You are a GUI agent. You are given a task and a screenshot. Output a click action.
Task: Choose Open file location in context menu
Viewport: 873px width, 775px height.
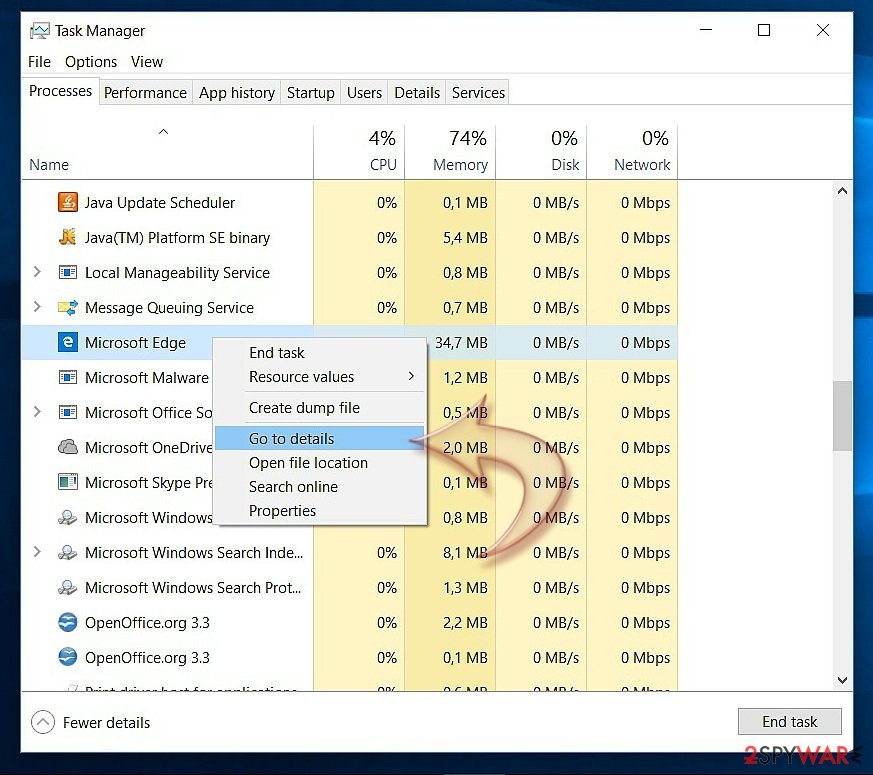320,463
